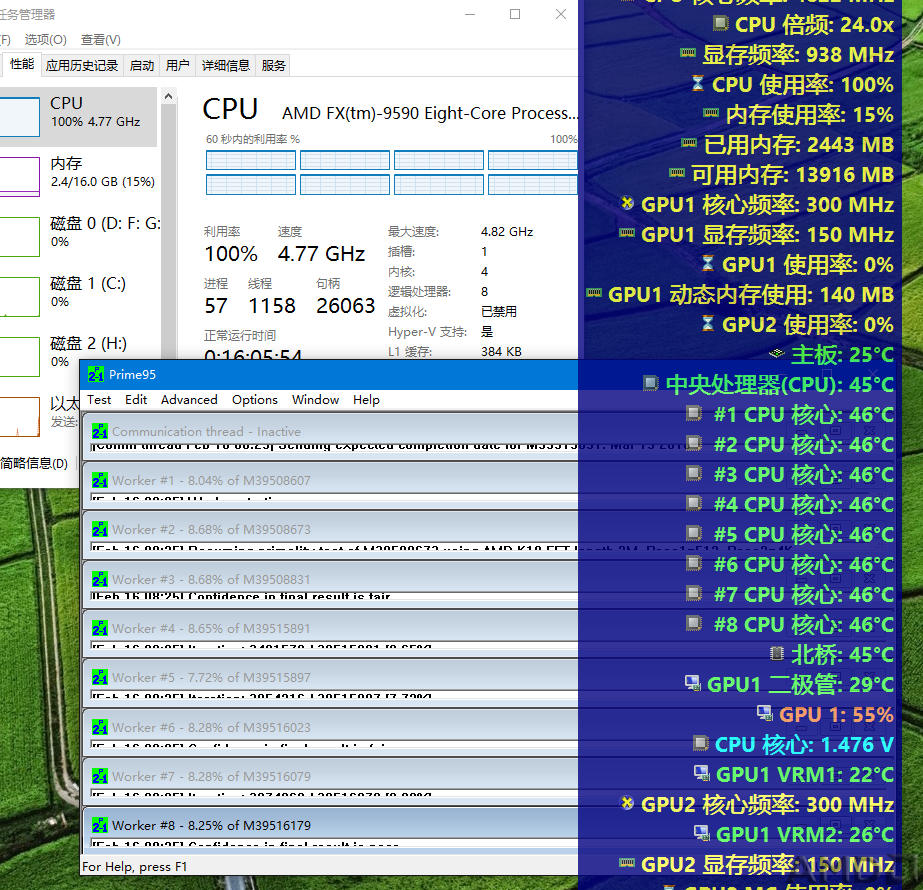Click the Worker #5 window icon

tap(99, 678)
